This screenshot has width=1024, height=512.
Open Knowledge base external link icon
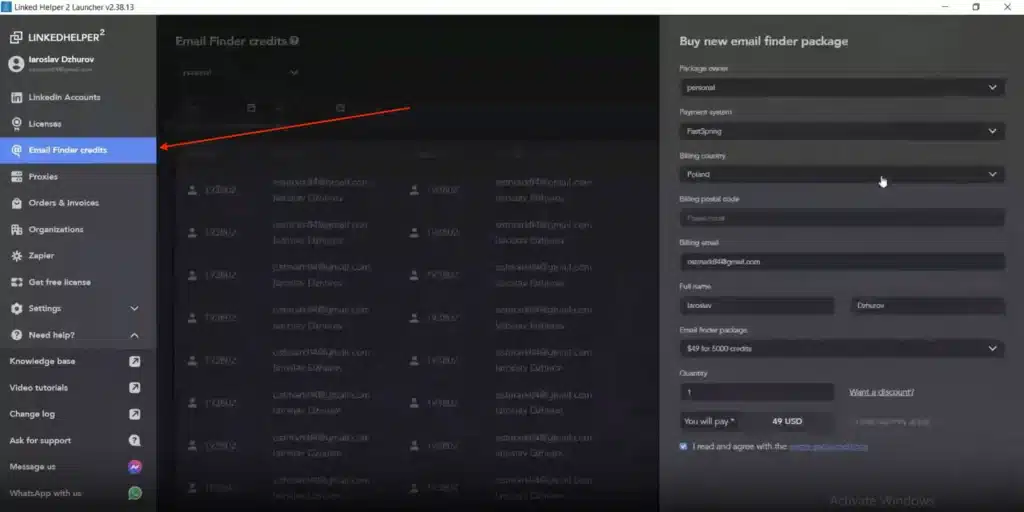click(135, 361)
